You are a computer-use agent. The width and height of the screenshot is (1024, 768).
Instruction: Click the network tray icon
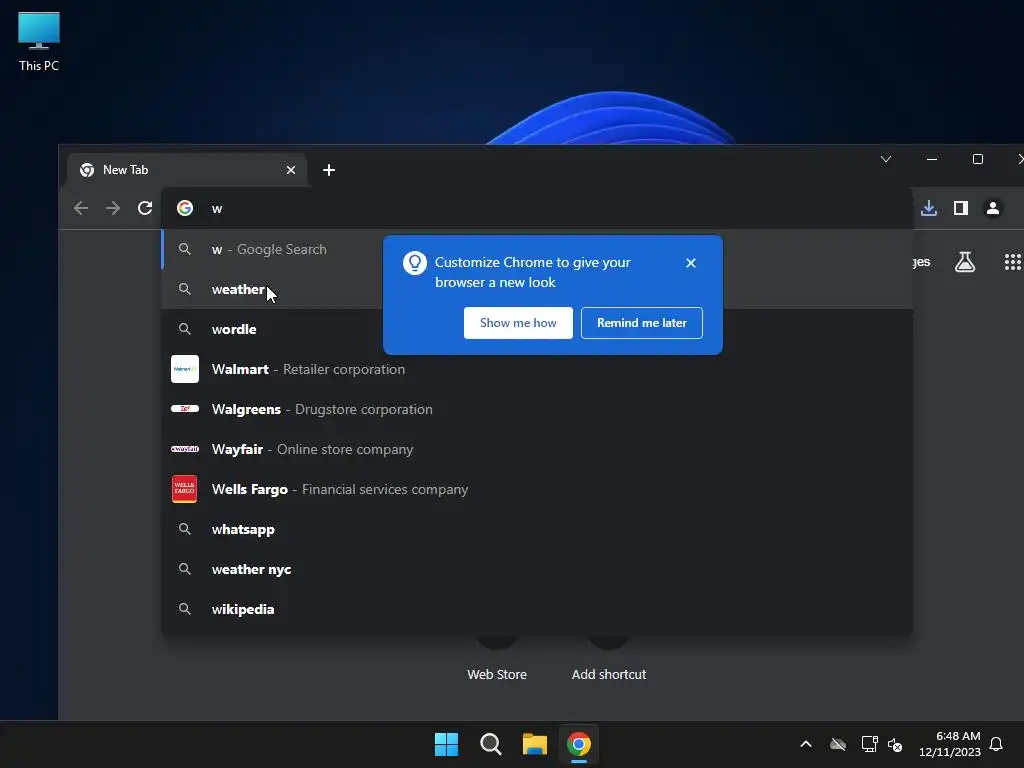[x=869, y=744]
